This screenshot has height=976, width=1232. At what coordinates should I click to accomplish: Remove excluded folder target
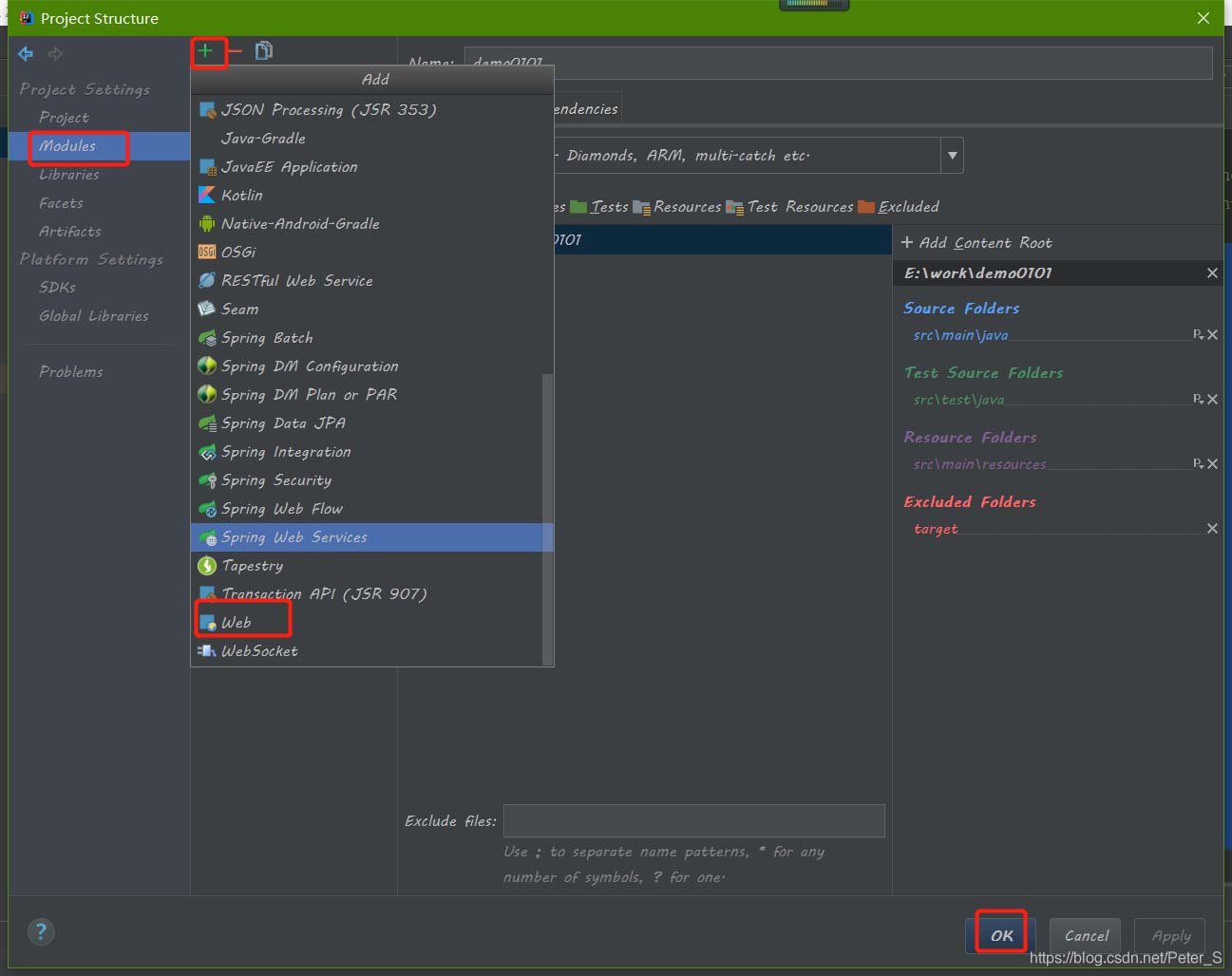(1213, 529)
